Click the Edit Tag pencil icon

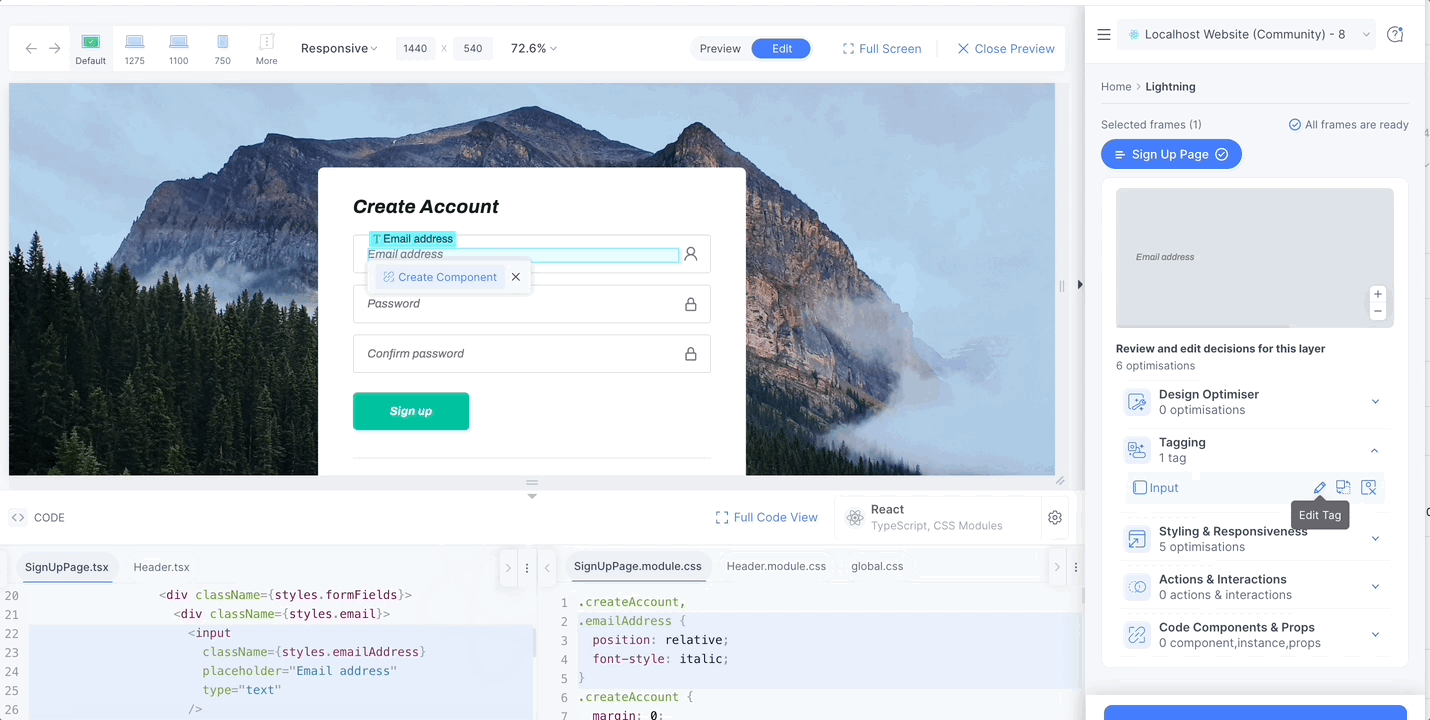point(1320,488)
